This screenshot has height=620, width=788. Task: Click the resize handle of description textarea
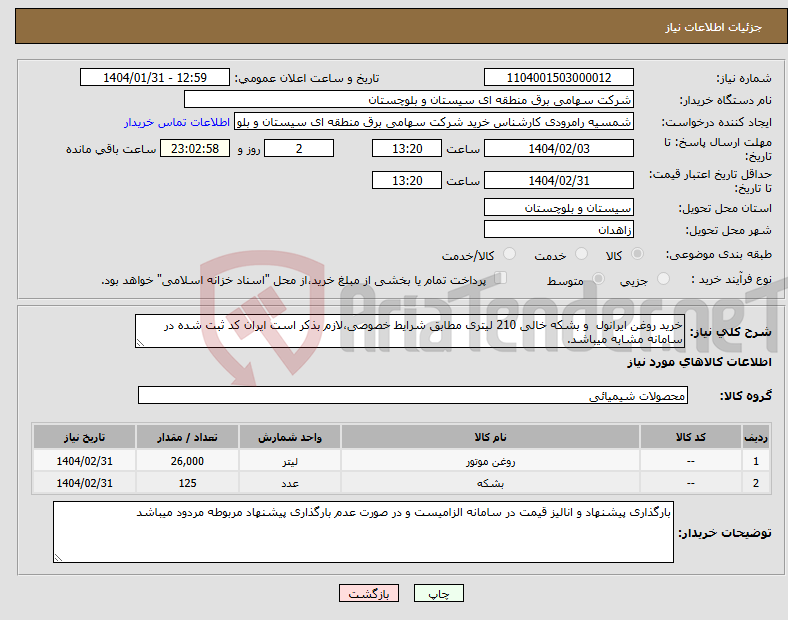point(140,343)
